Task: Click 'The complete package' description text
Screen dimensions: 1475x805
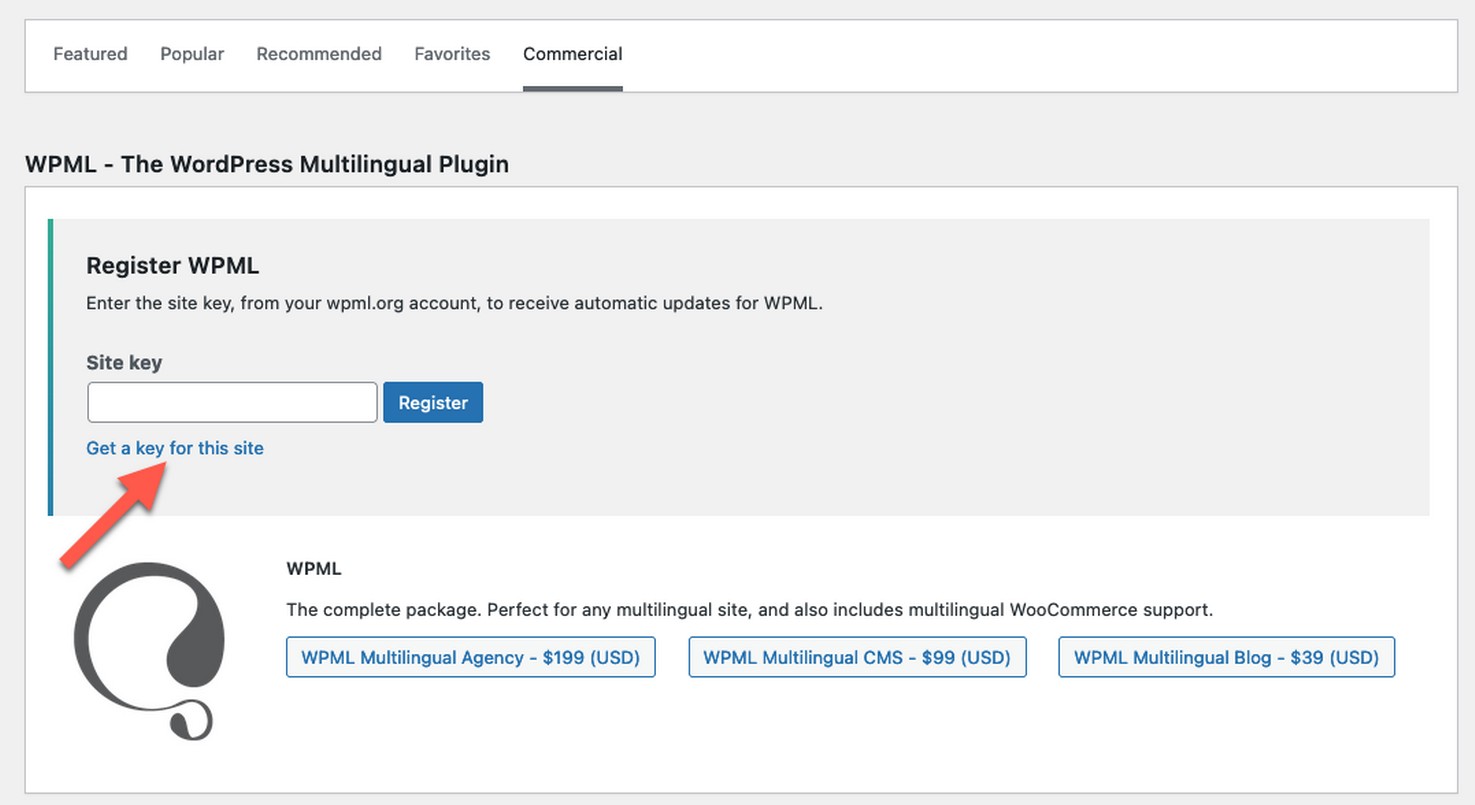Action: pos(749,609)
